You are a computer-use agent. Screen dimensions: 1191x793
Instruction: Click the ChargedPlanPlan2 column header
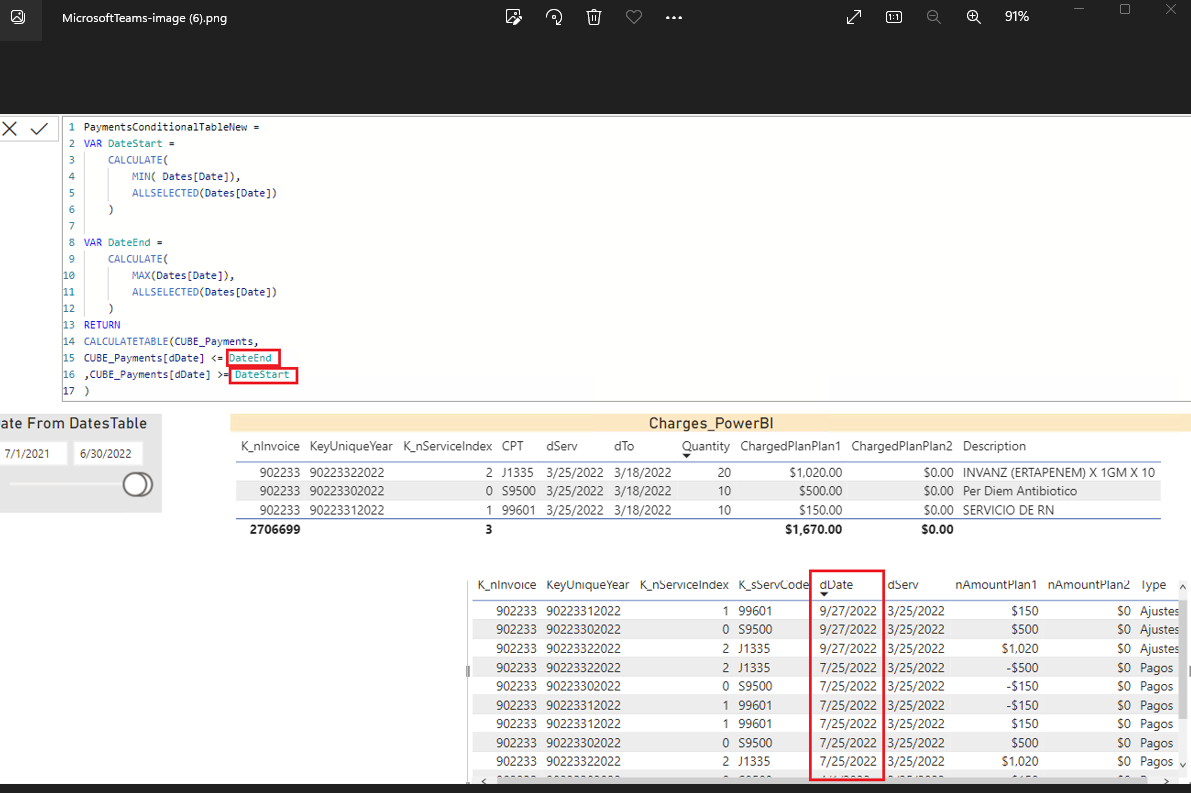pos(902,446)
